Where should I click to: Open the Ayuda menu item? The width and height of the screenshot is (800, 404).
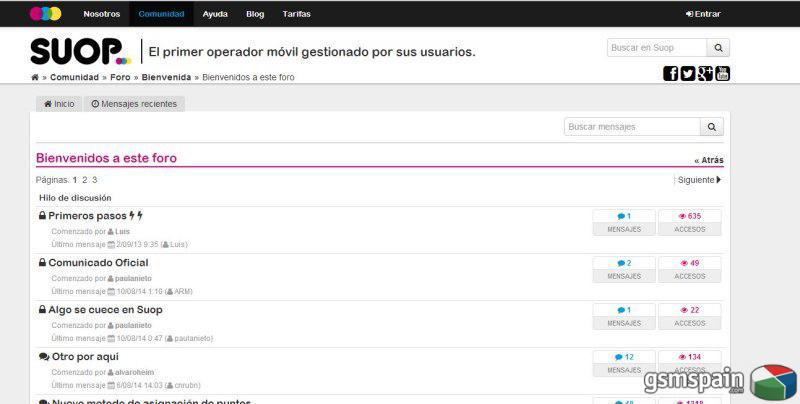(x=215, y=14)
